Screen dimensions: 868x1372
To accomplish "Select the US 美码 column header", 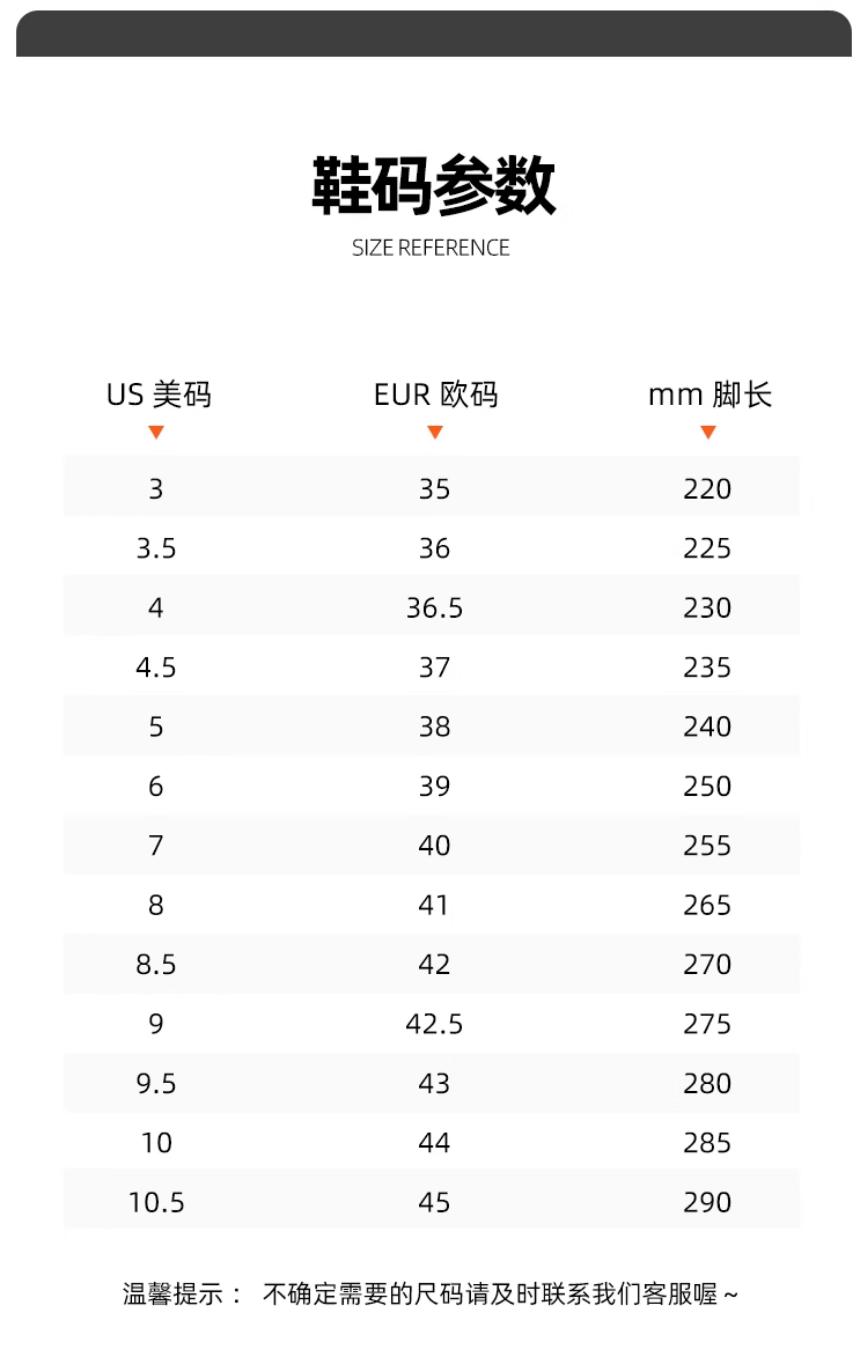I will point(159,394).
